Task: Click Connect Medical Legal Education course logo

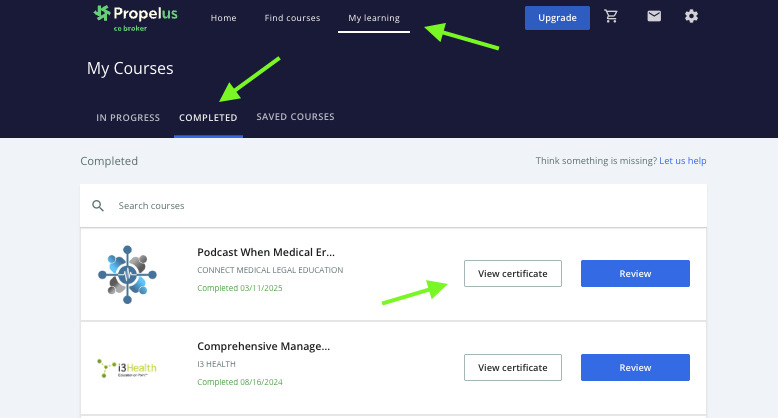Action: pyautogui.click(x=129, y=274)
